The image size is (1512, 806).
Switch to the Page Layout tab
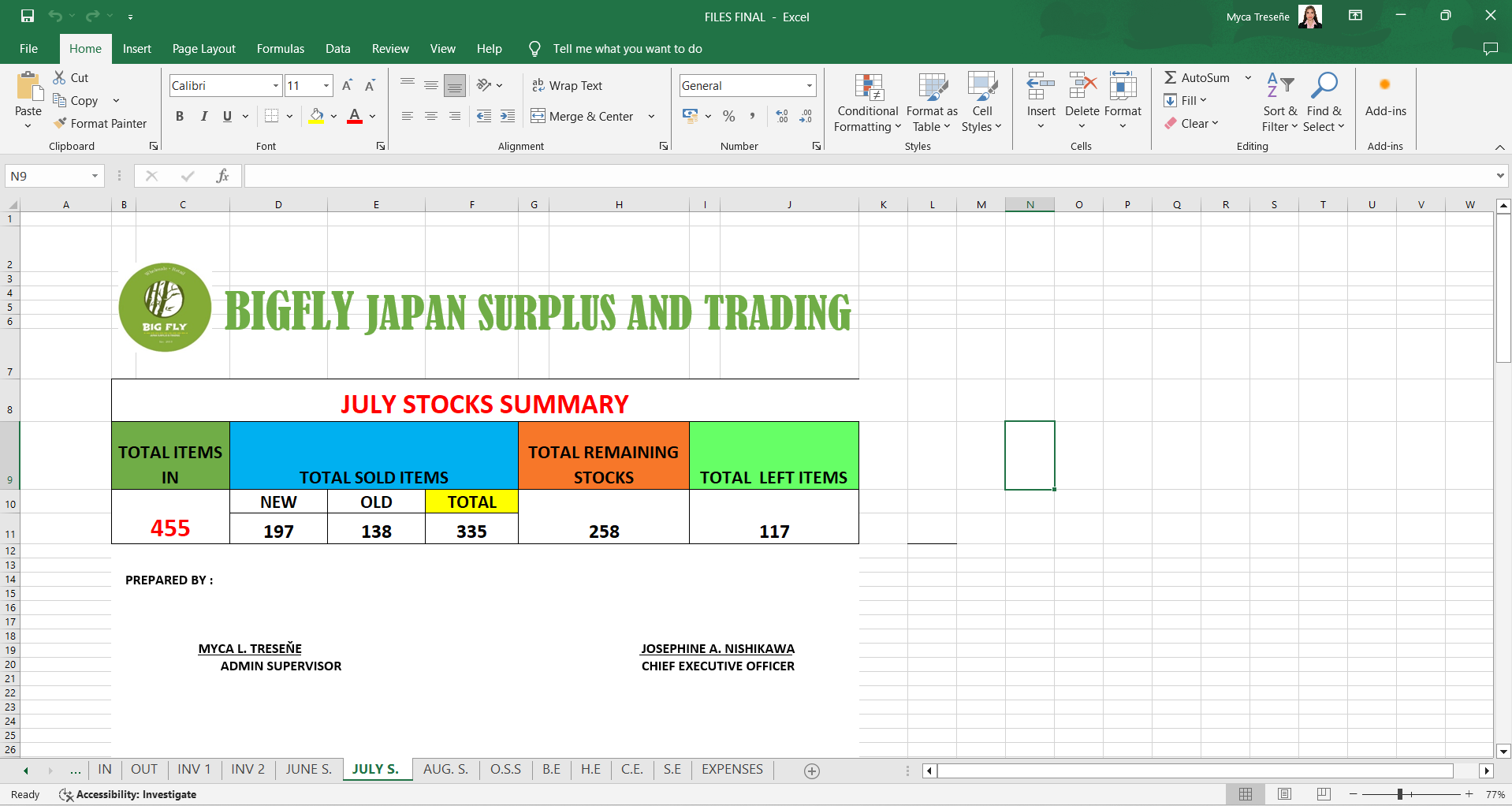(x=204, y=48)
